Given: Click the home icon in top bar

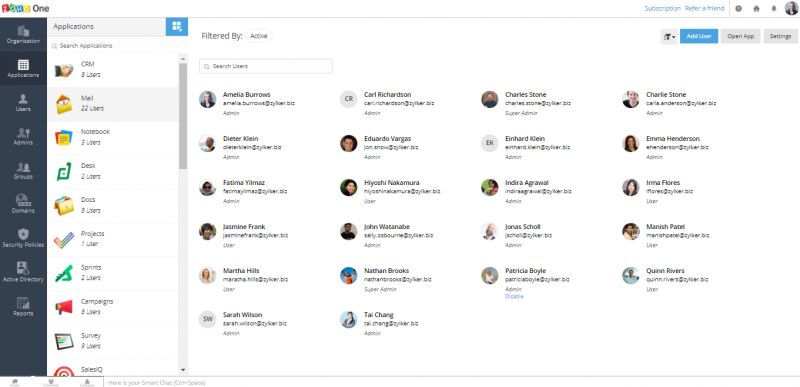Looking at the screenshot, I should tap(756, 9).
